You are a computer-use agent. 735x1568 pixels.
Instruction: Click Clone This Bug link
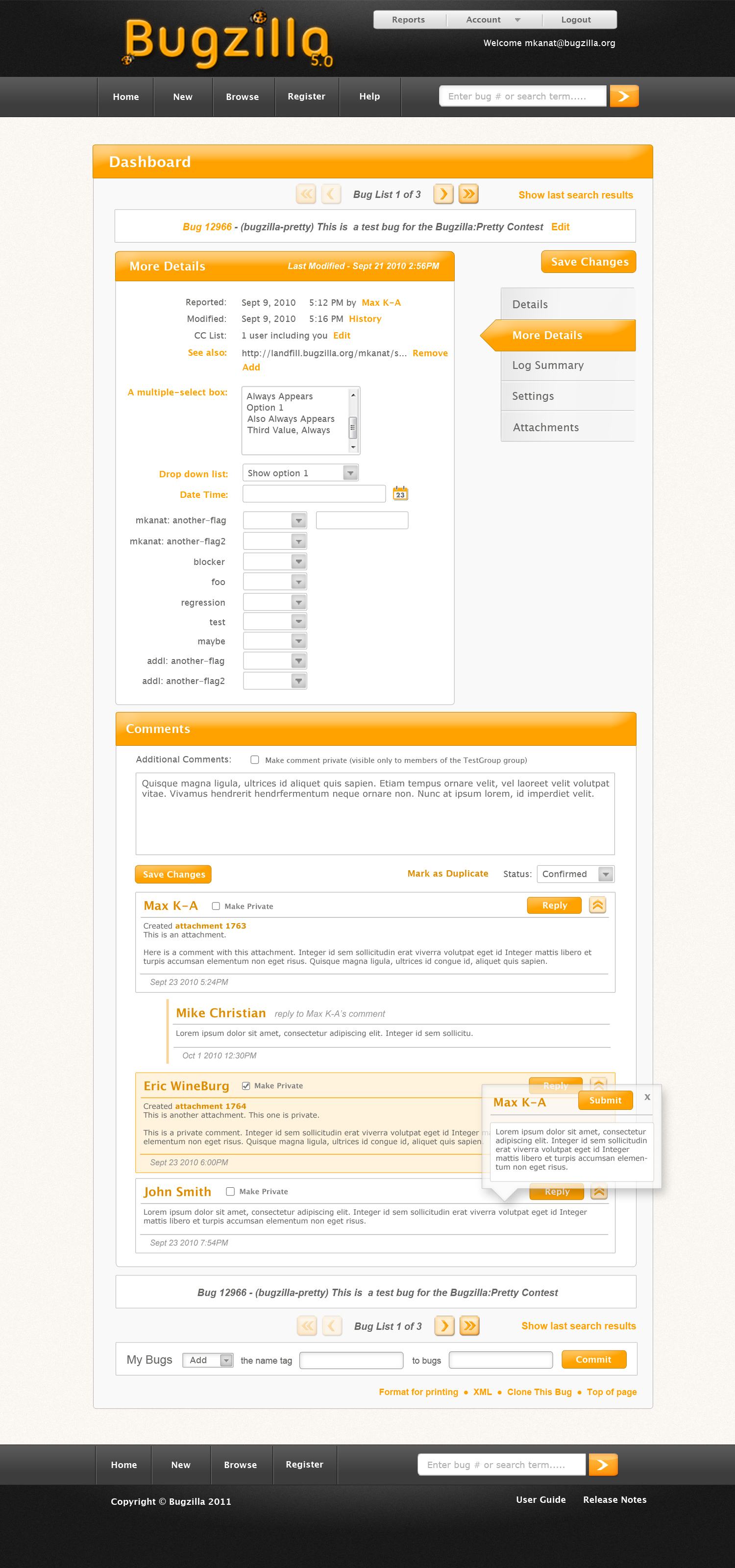click(x=539, y=1392)
